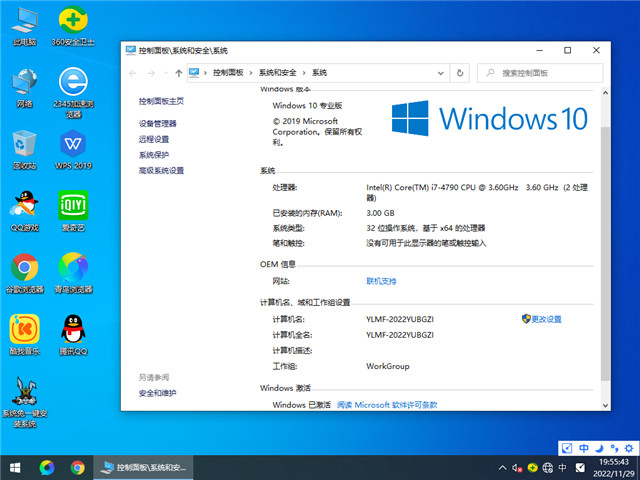Select 高级系统设置 in the left sidebar
This screenshot has width=640, height=480.
point(161,171)
